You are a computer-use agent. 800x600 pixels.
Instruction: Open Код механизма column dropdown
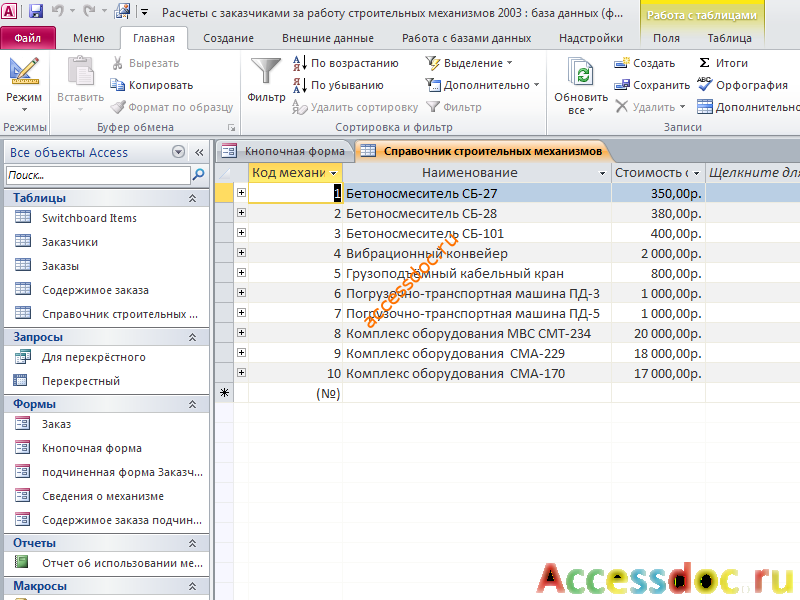[334, 173]
